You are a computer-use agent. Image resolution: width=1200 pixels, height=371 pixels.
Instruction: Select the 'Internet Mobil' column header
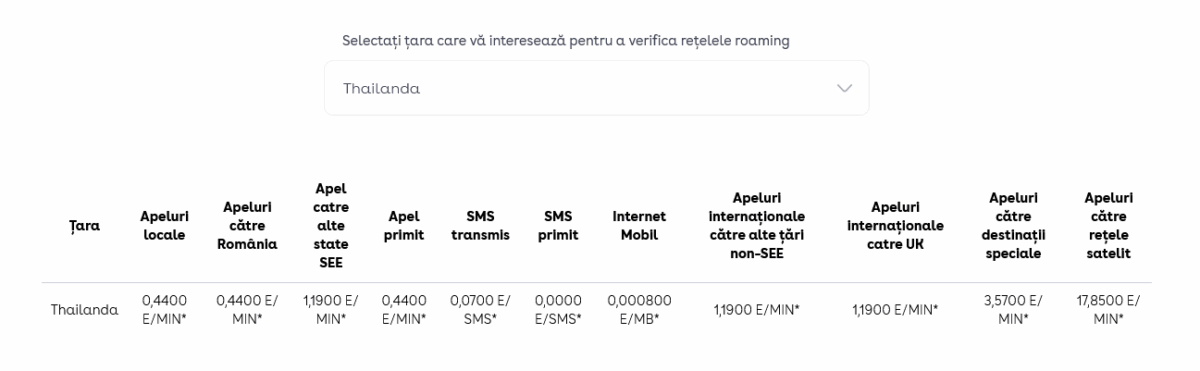coord(639,225)
